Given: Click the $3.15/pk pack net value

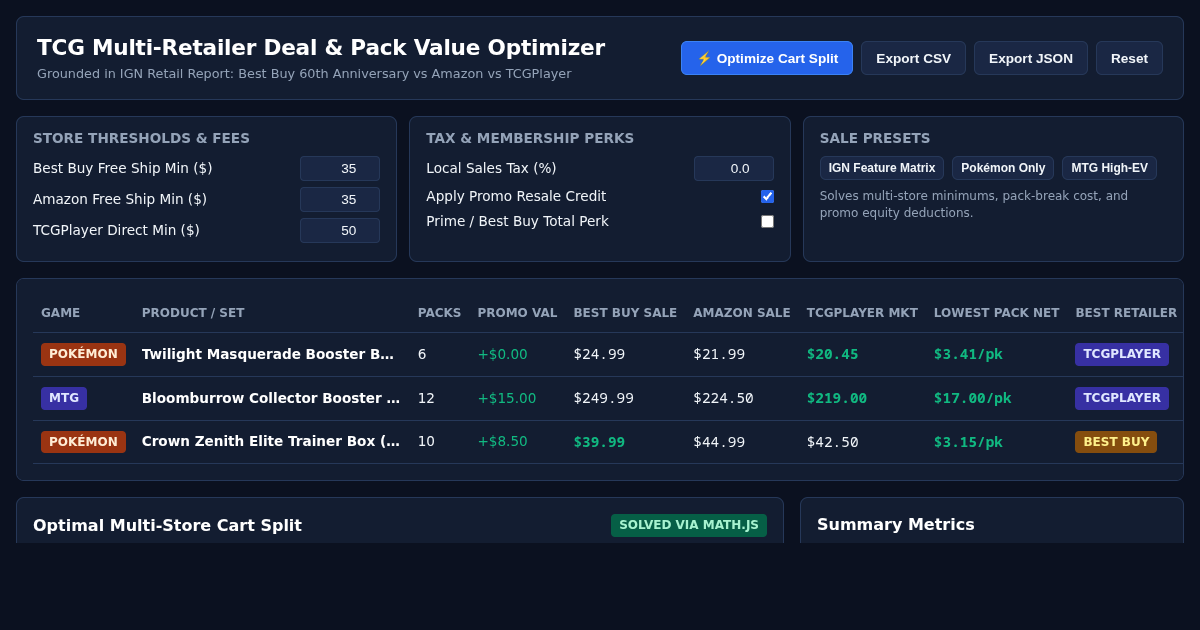Looking at the screenshot, I should click(x=968, y=441).
